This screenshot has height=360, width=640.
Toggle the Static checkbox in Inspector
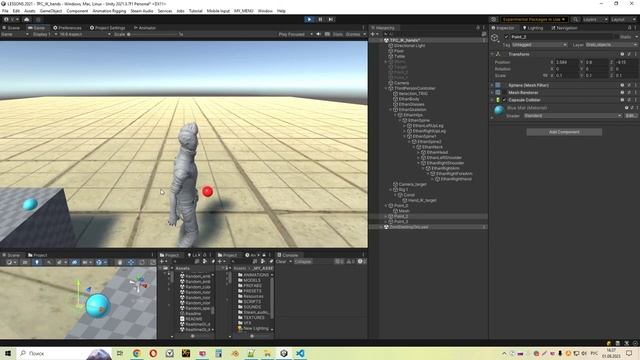coord(618,37)
